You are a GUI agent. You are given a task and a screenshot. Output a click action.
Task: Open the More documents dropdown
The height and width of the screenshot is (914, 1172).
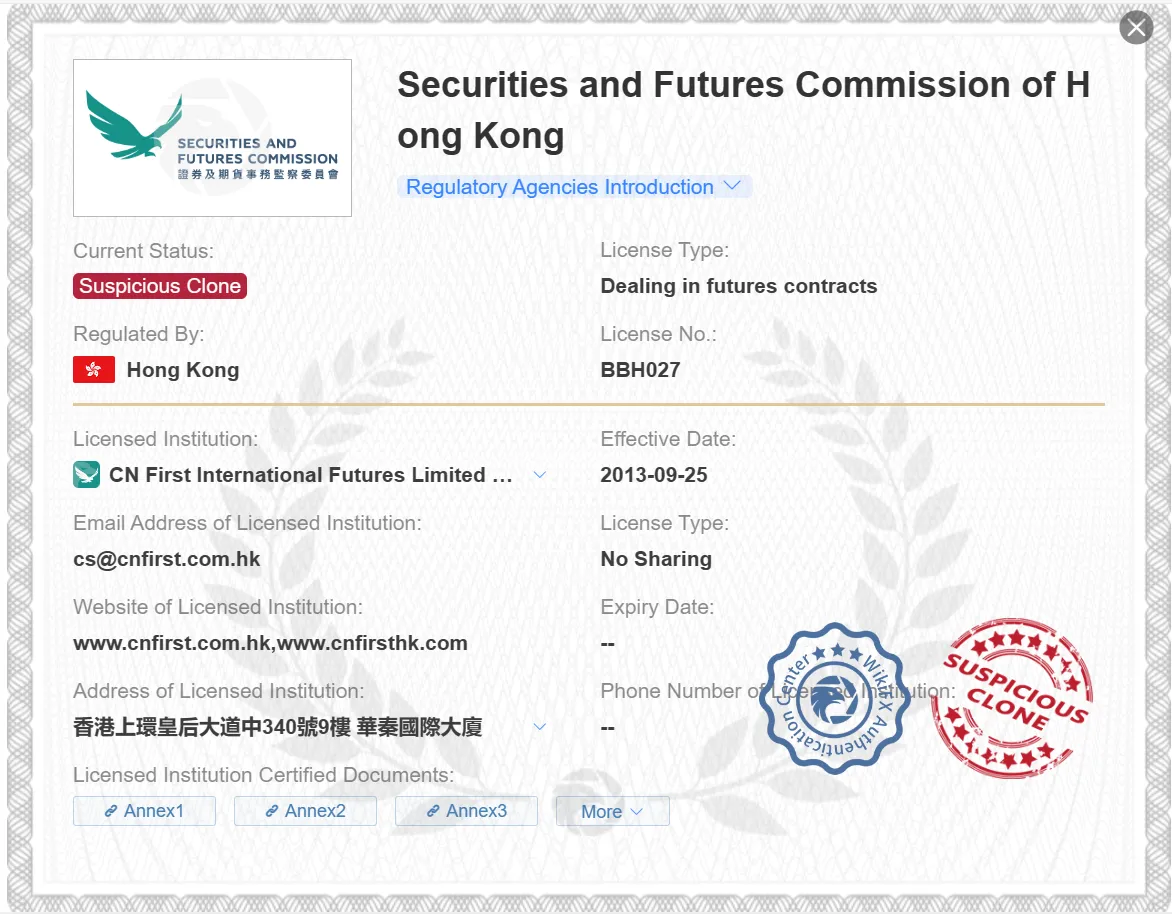[612, 811]
